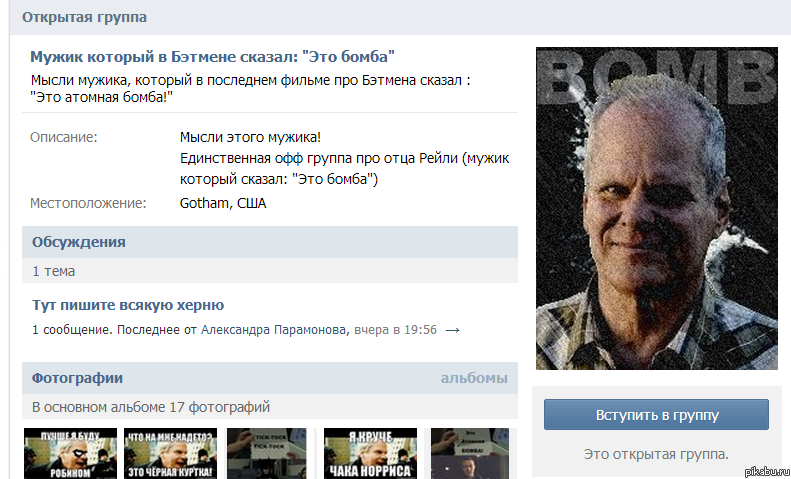Image resolution: width=791 pixels, height=479 pixels.
Task: Click the 'Обсуждения' section header
Action: click(78, 242)
